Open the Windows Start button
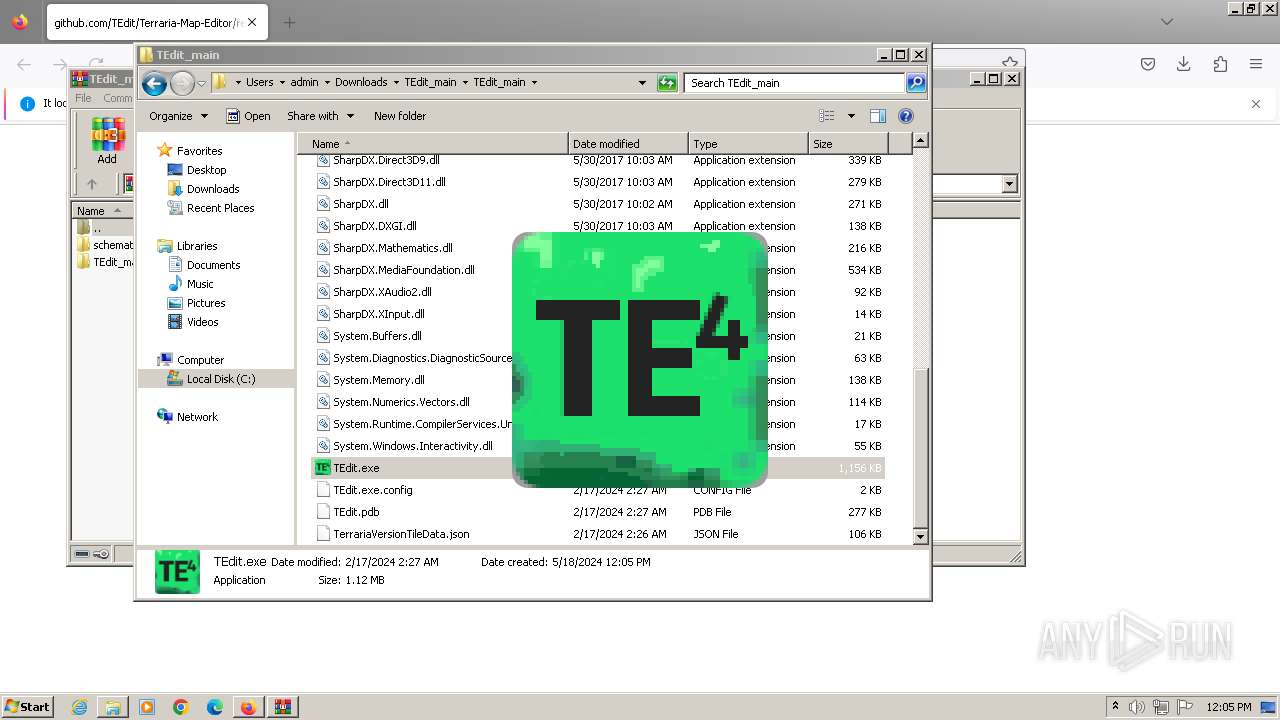The image size is (1280, 720). pyautogui.click(x=28, y=707)
